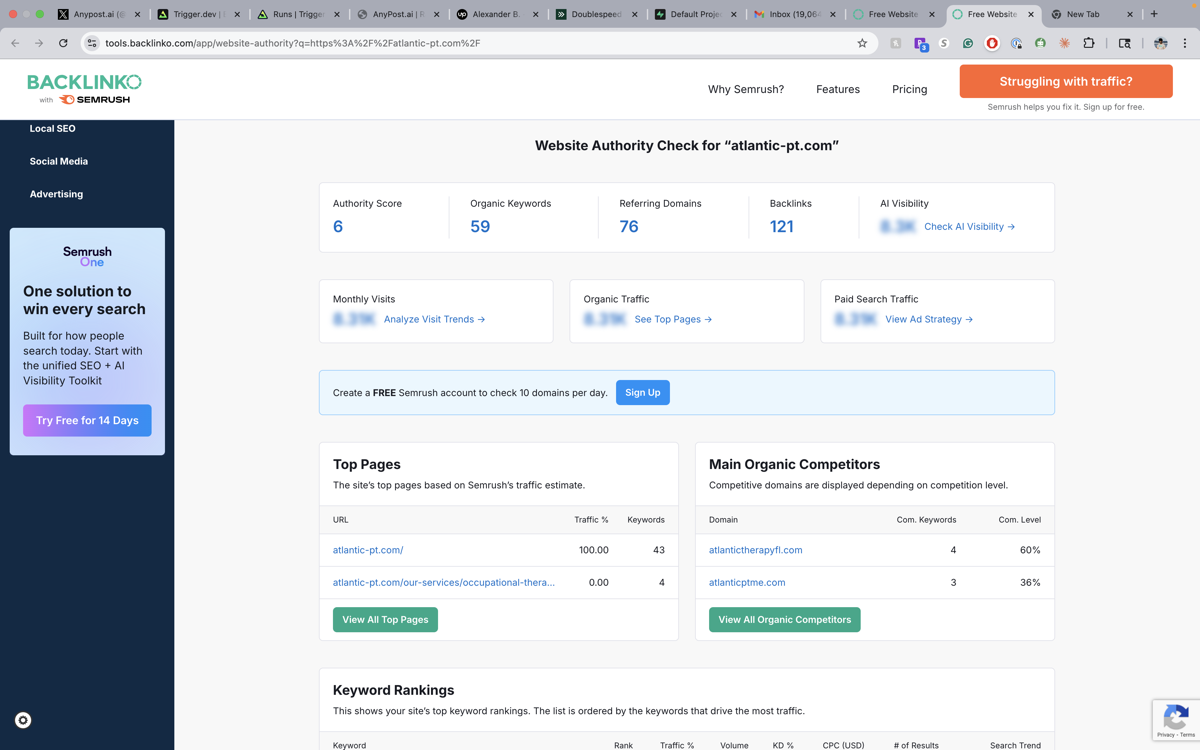
Task: Open Pricing navigation item
Action: [x=909, y=89]
